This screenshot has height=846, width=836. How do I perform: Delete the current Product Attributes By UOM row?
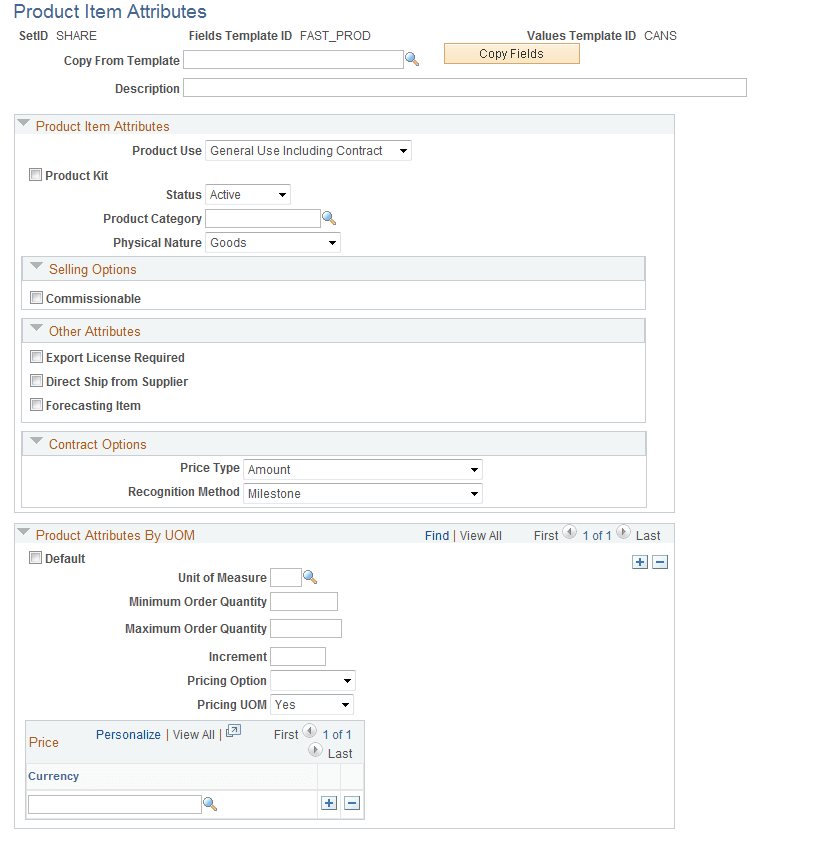click(660, 562)
